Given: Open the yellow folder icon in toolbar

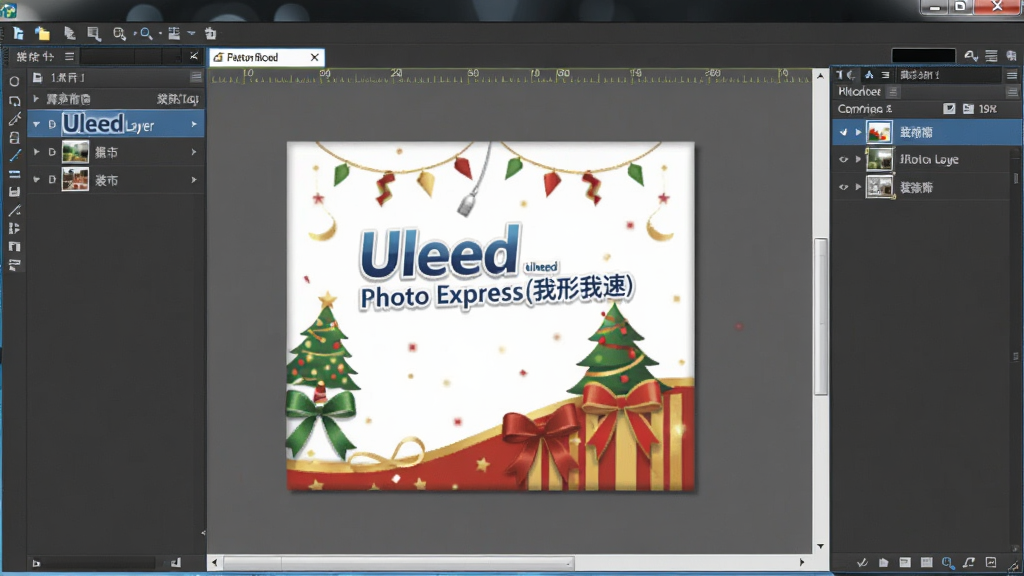Looking at the screenshot, I should tap(42, 33).
